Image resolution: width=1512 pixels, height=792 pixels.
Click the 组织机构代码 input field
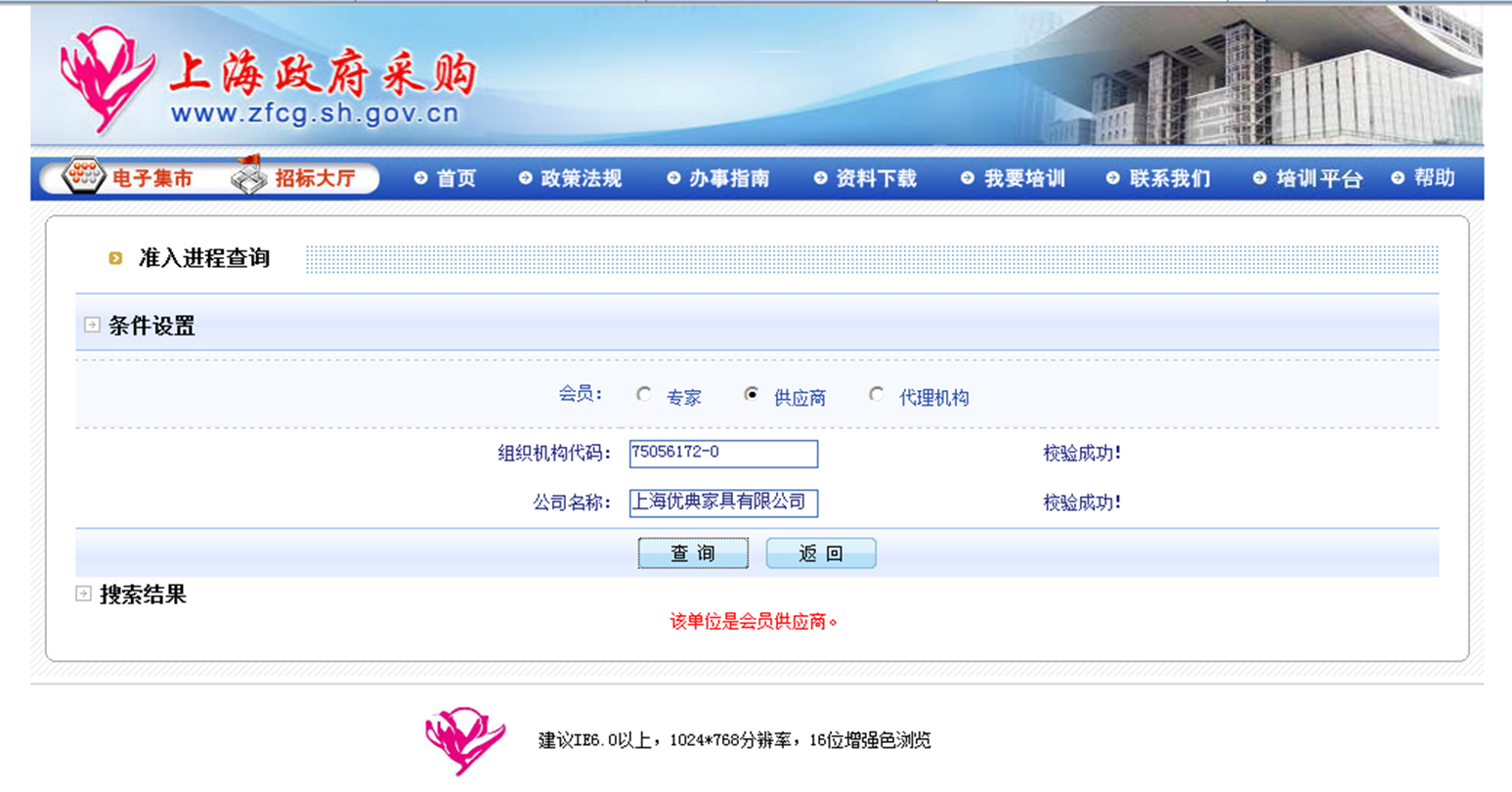click(722, 454)
